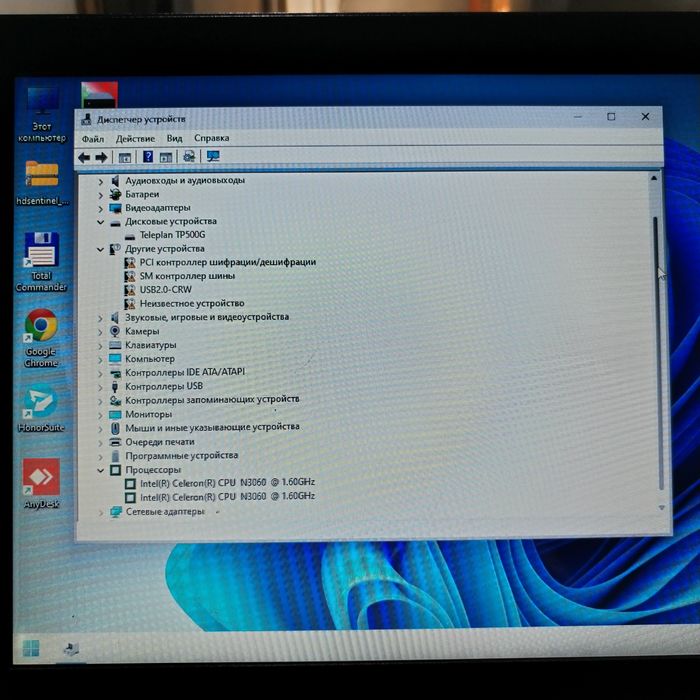This screenshot has width=700, height=700.
Task: Select PCI контроллер шифрации/дешифрации entry
Action: [228, 262]
